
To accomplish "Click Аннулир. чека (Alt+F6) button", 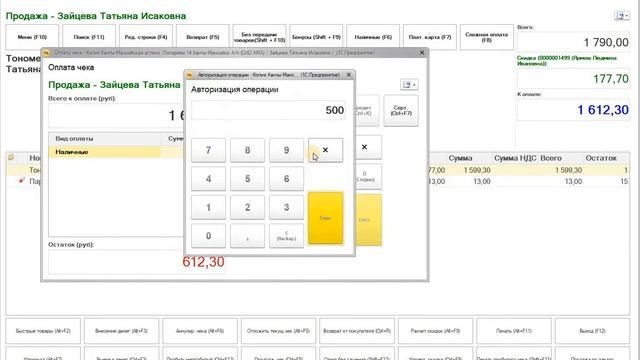I will [200, 331].
